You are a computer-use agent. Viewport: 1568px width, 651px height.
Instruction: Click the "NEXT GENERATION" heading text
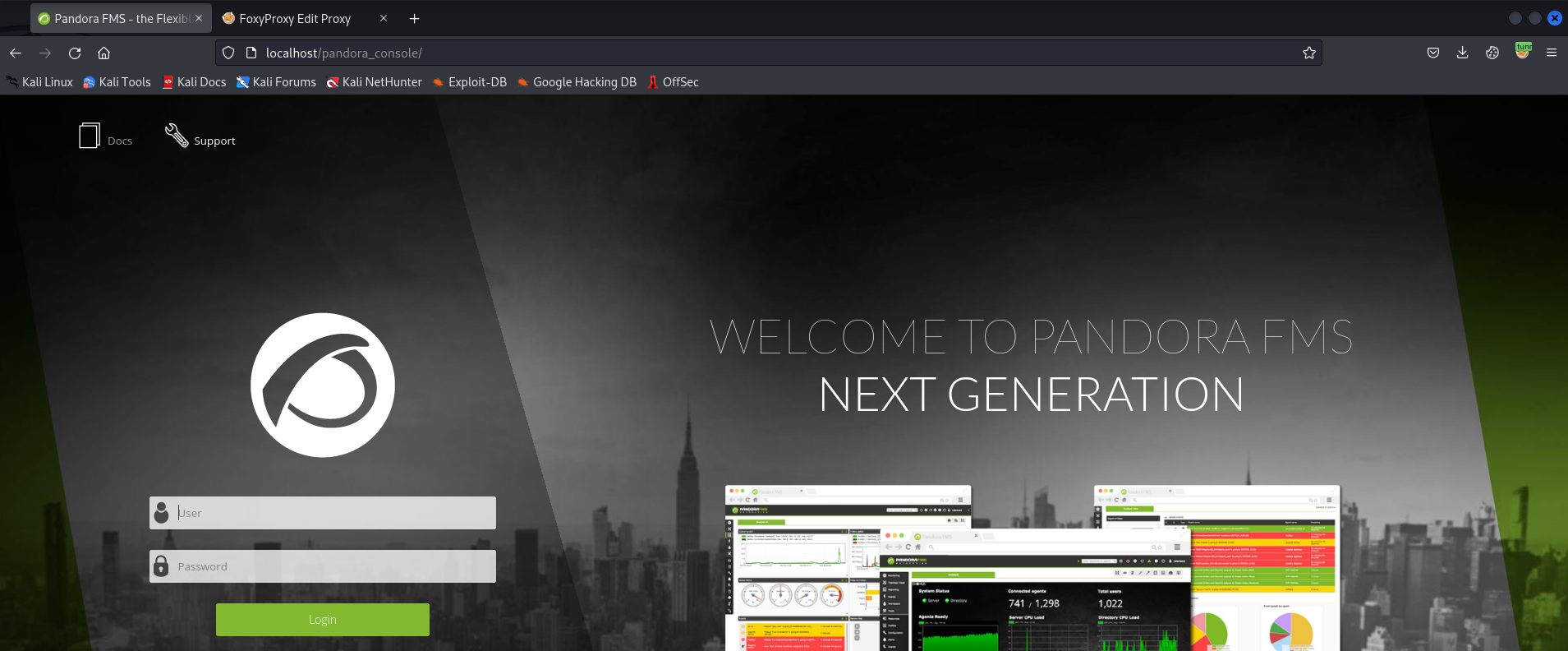coord(1032,395)
